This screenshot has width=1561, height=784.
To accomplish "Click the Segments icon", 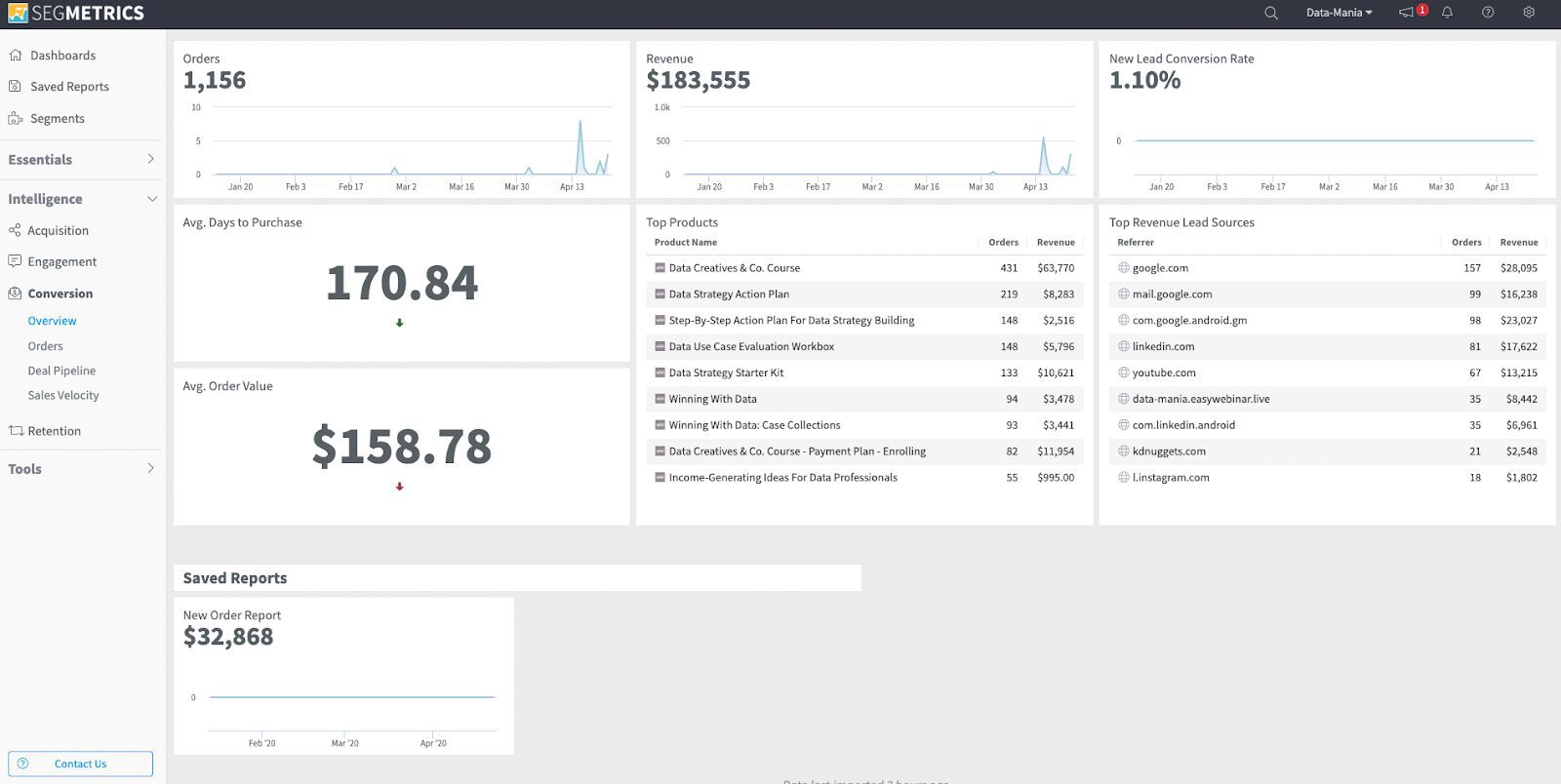I will (15, 118).
